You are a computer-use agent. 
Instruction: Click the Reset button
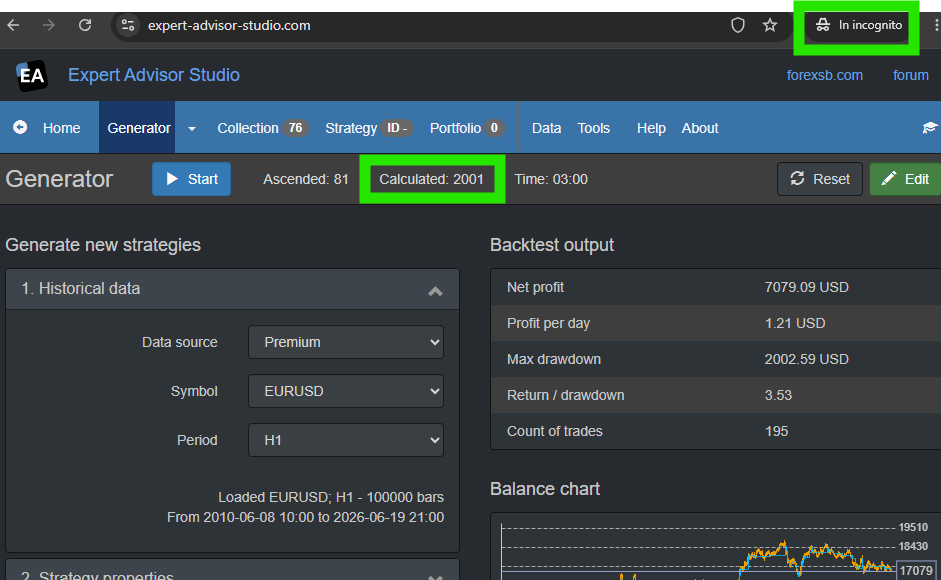click(x=820, y=179)
